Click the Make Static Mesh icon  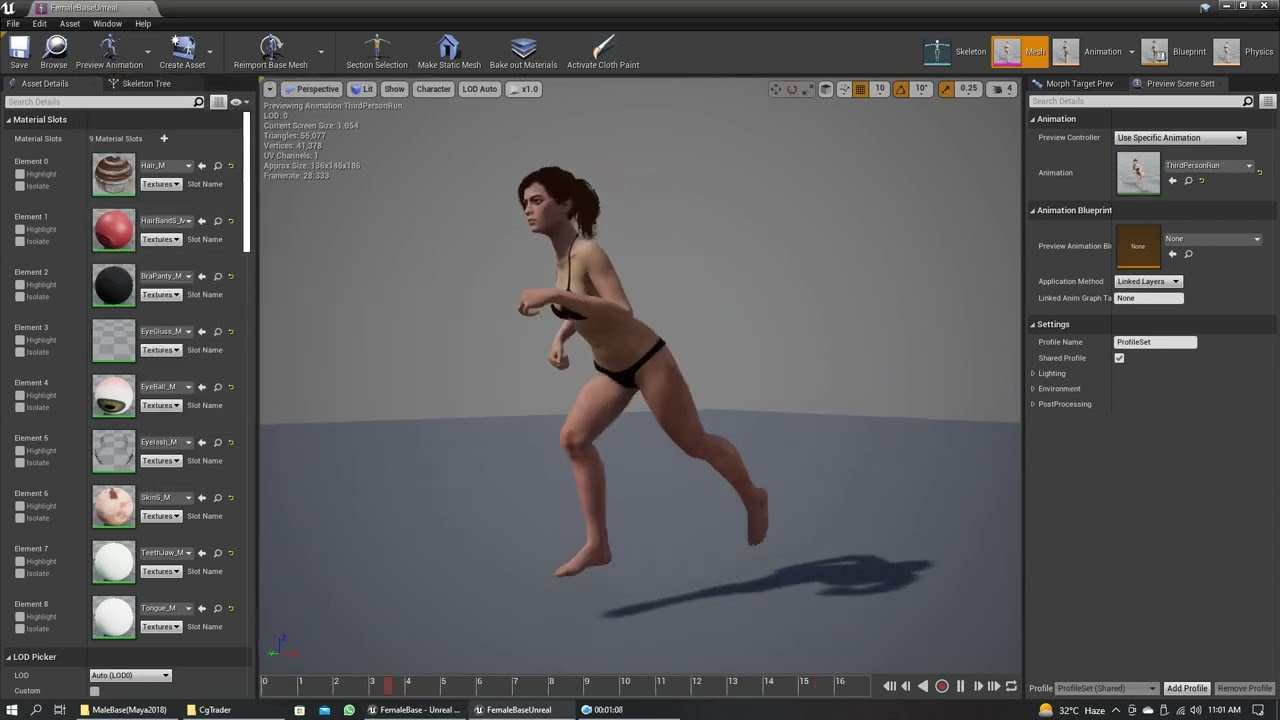449,52
